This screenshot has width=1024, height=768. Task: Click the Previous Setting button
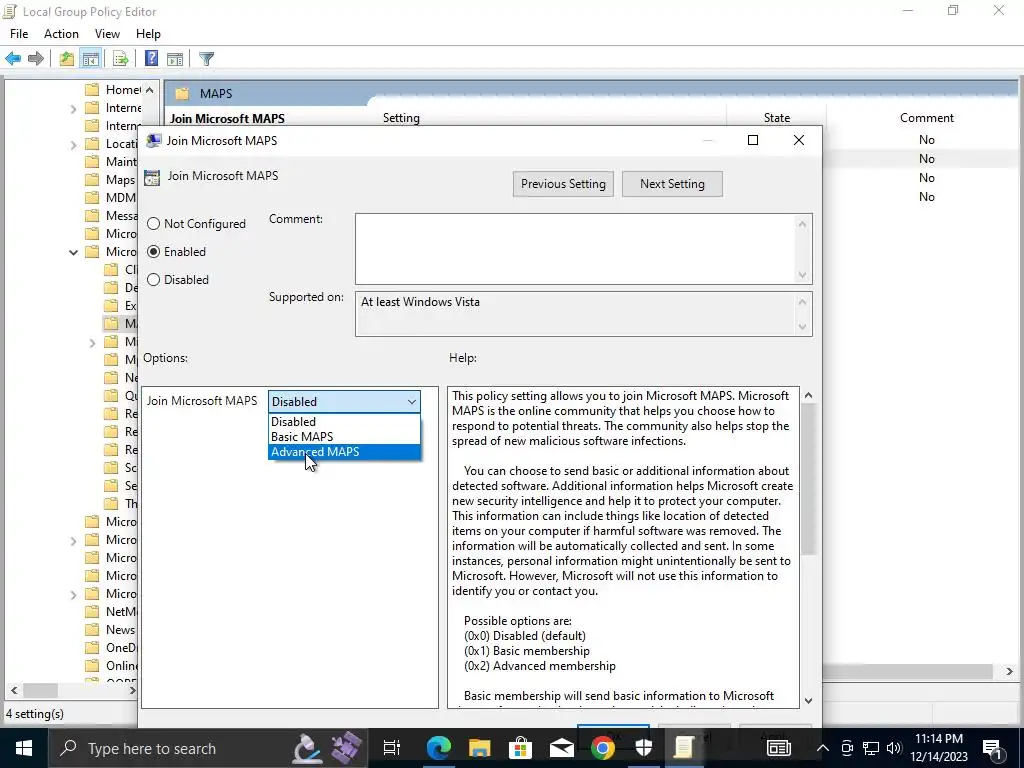point(563,184)
